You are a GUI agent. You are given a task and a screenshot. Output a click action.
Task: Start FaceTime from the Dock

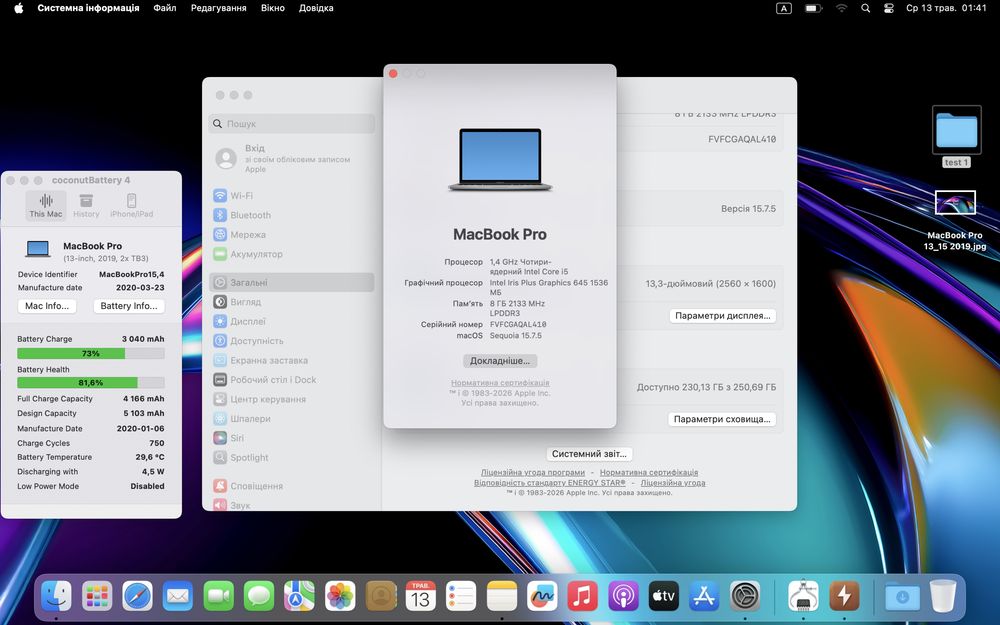tap(219, 596)
